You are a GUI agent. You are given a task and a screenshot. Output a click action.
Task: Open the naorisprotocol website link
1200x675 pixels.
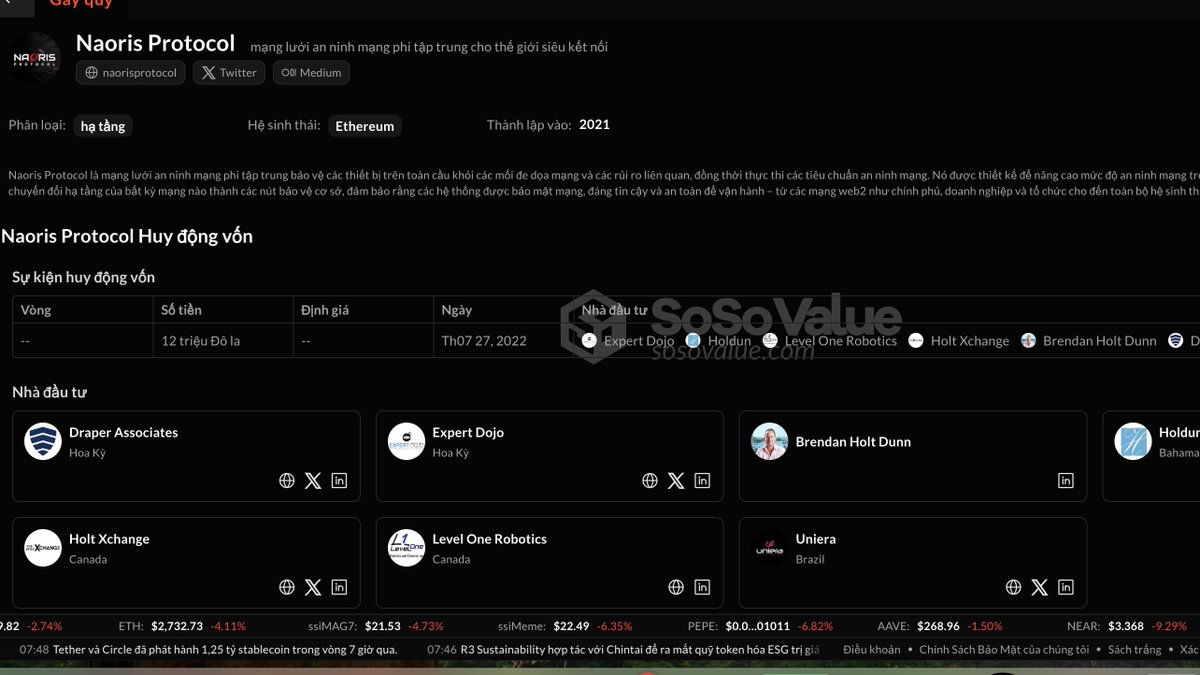click(131, 72)
